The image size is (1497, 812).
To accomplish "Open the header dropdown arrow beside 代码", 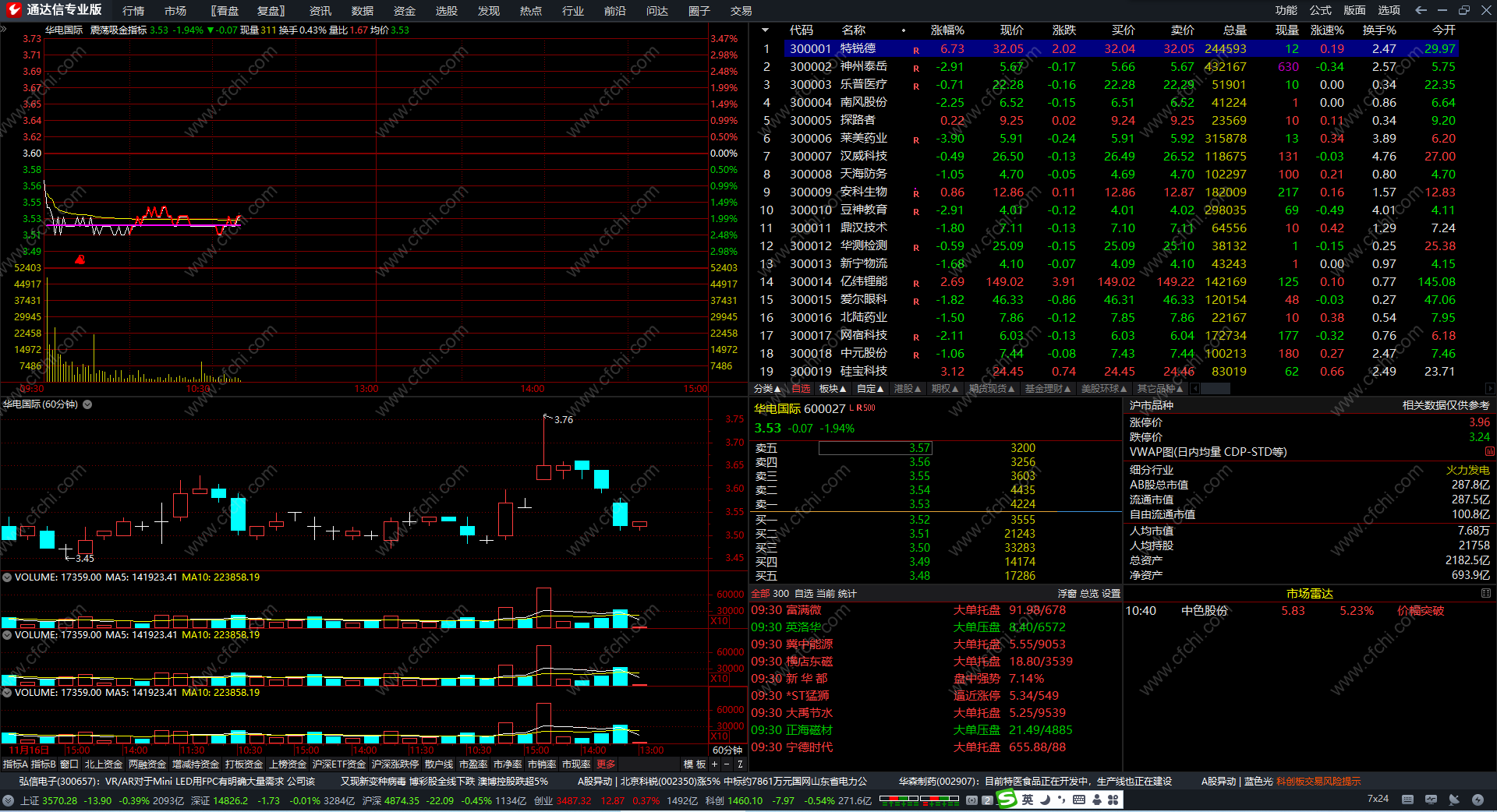I will tap(766, 30).
